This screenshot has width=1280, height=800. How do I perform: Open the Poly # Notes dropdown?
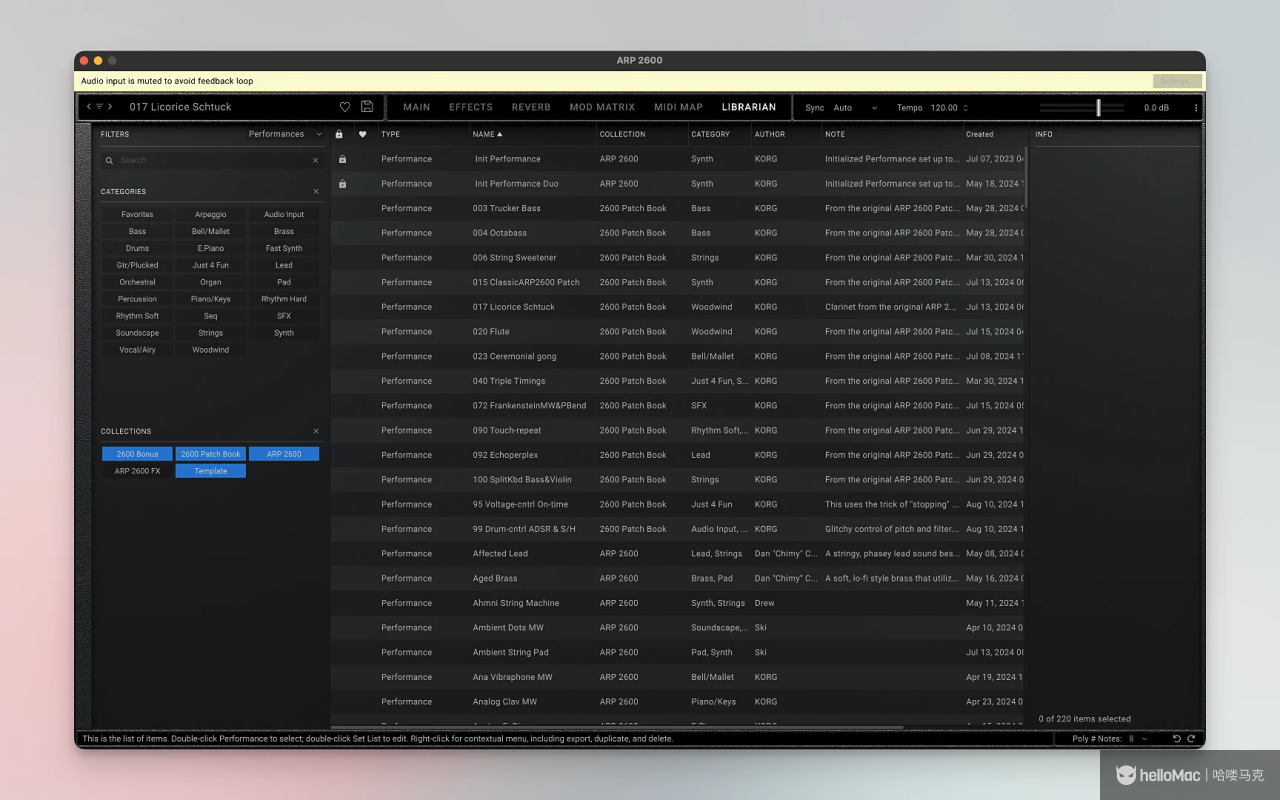coord(1138,739)
